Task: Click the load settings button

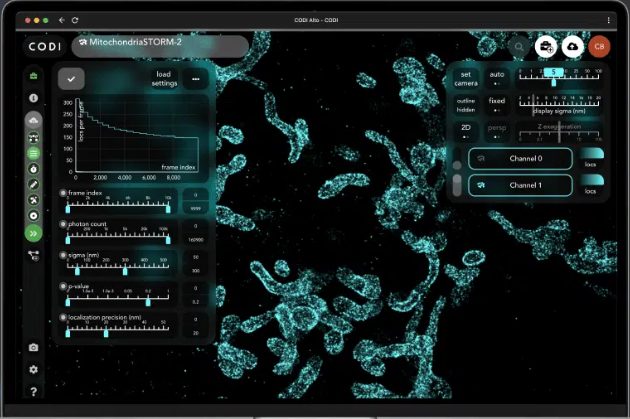Action: tap(165, 79)
